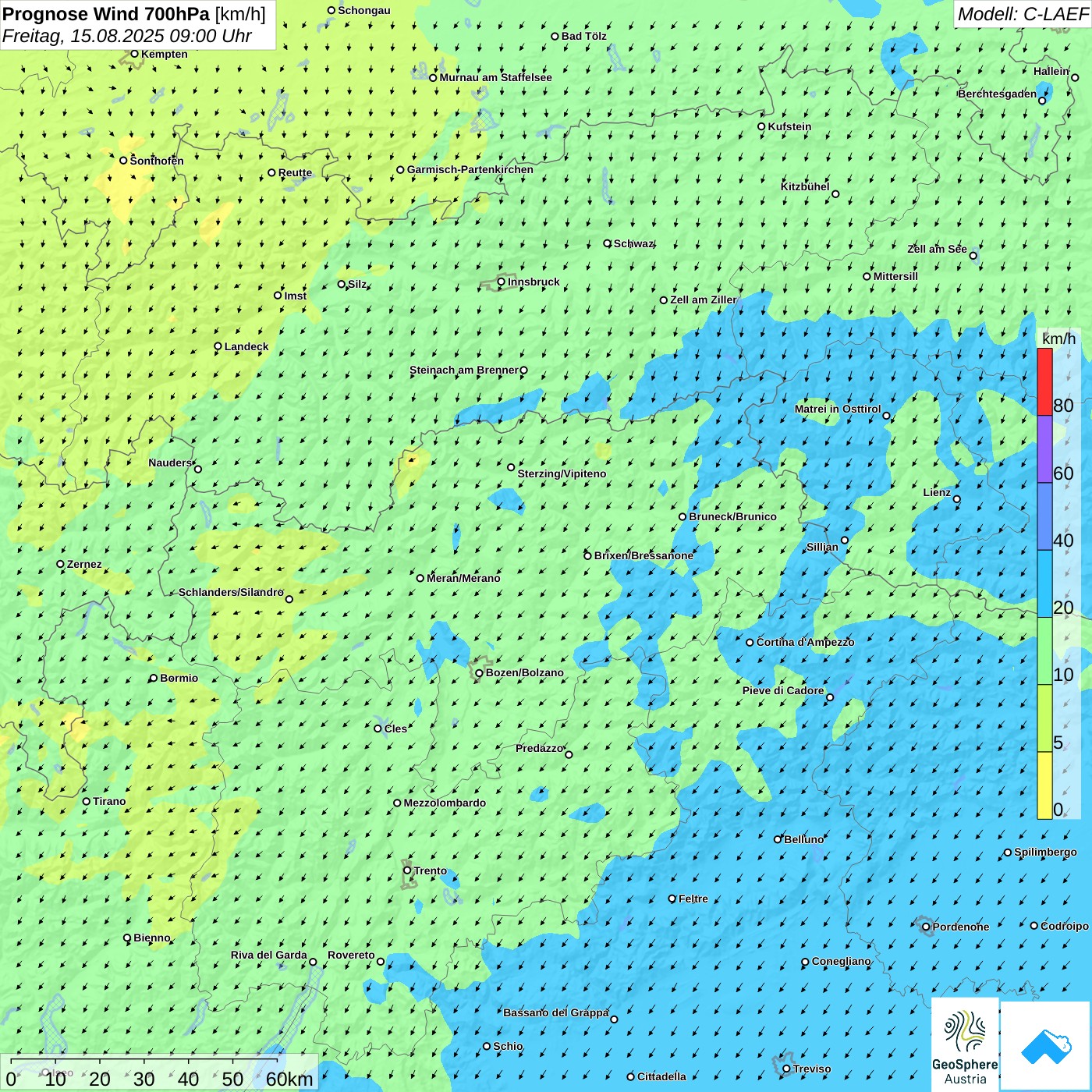Screen dimensions: 1092x1092
Task: Click the Pieve di Cadore label
Action: click(783, 690)
